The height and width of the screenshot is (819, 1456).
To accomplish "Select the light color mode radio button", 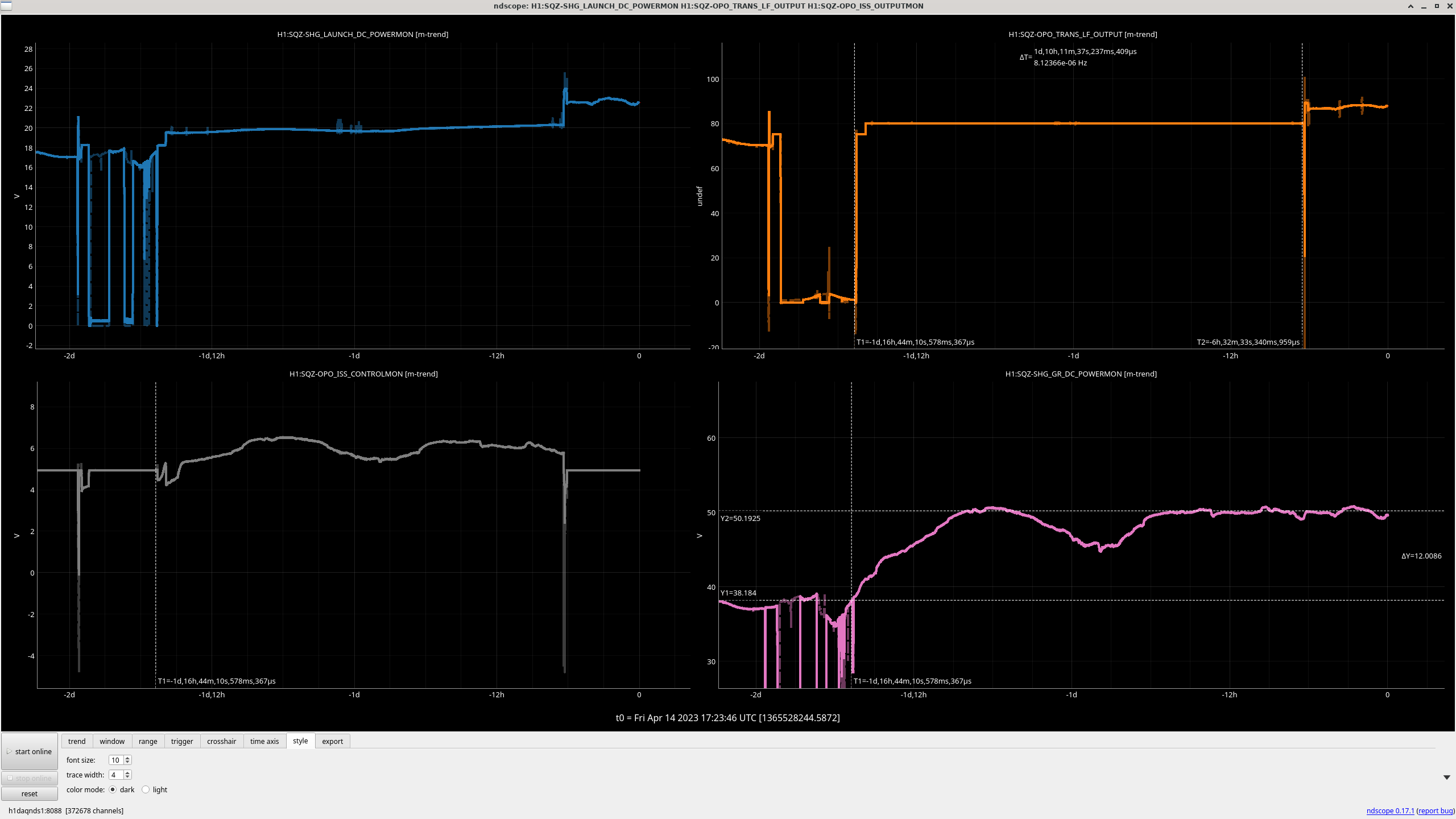I will (146, 789).
